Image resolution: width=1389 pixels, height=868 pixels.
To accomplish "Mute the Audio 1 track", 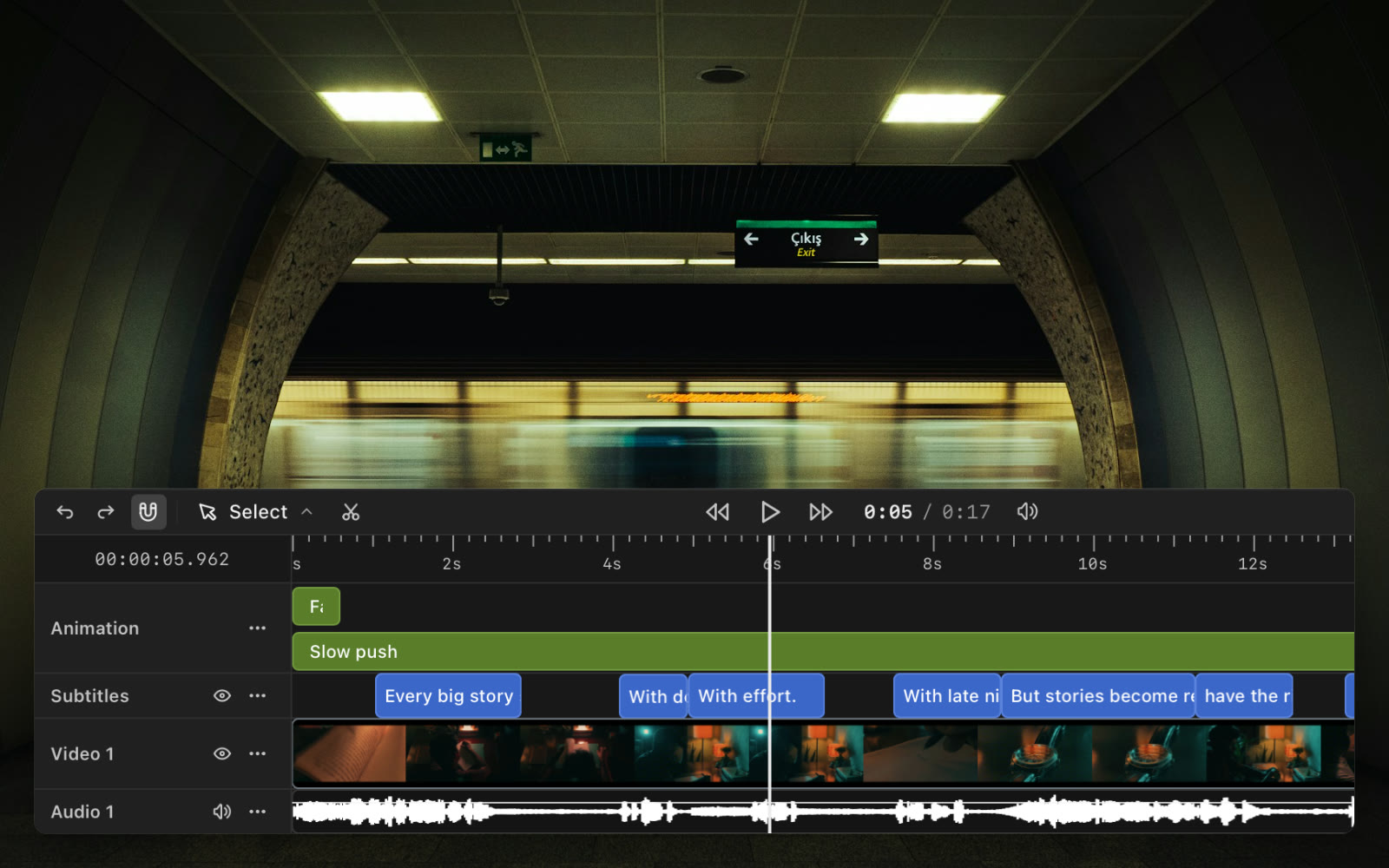I will click(222, 812).
